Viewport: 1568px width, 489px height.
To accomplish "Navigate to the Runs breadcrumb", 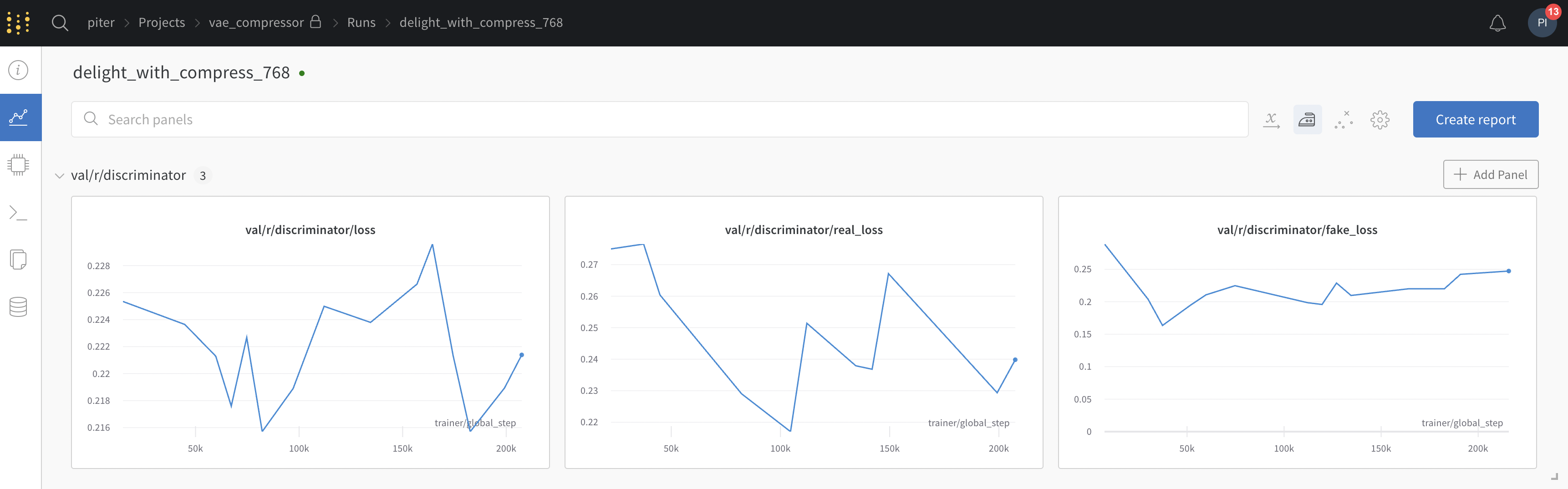I will click(x=361, y=22).
